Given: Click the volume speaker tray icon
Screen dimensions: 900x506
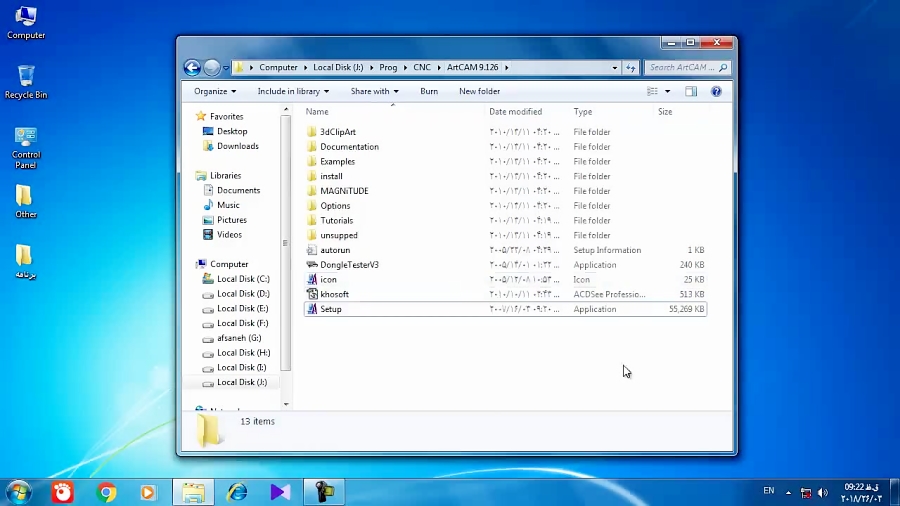Looking at the screenshot, I should (823, 493).
